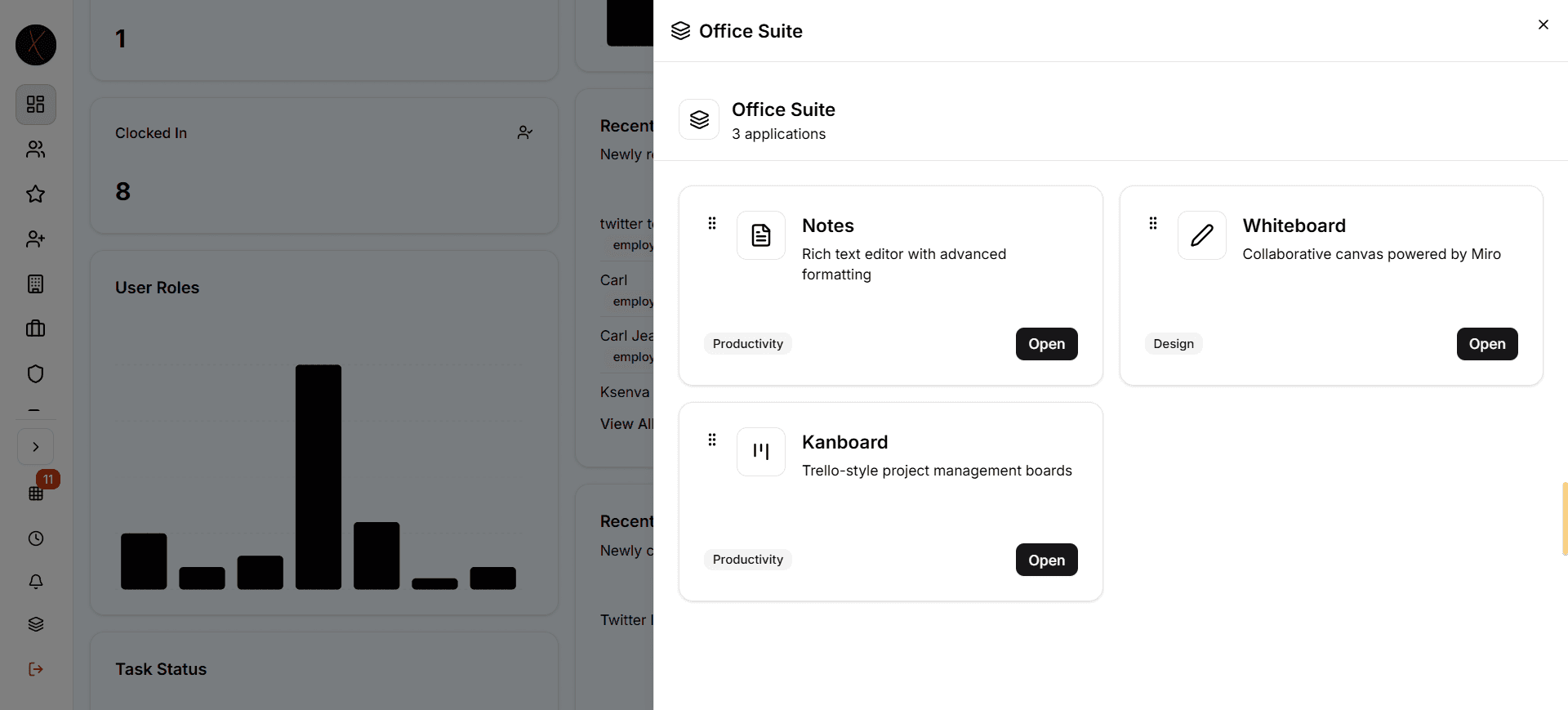1568x710 pixels.
Task: Click the Office Suite panel scrollbar
Action: [x=1565, y=519]
